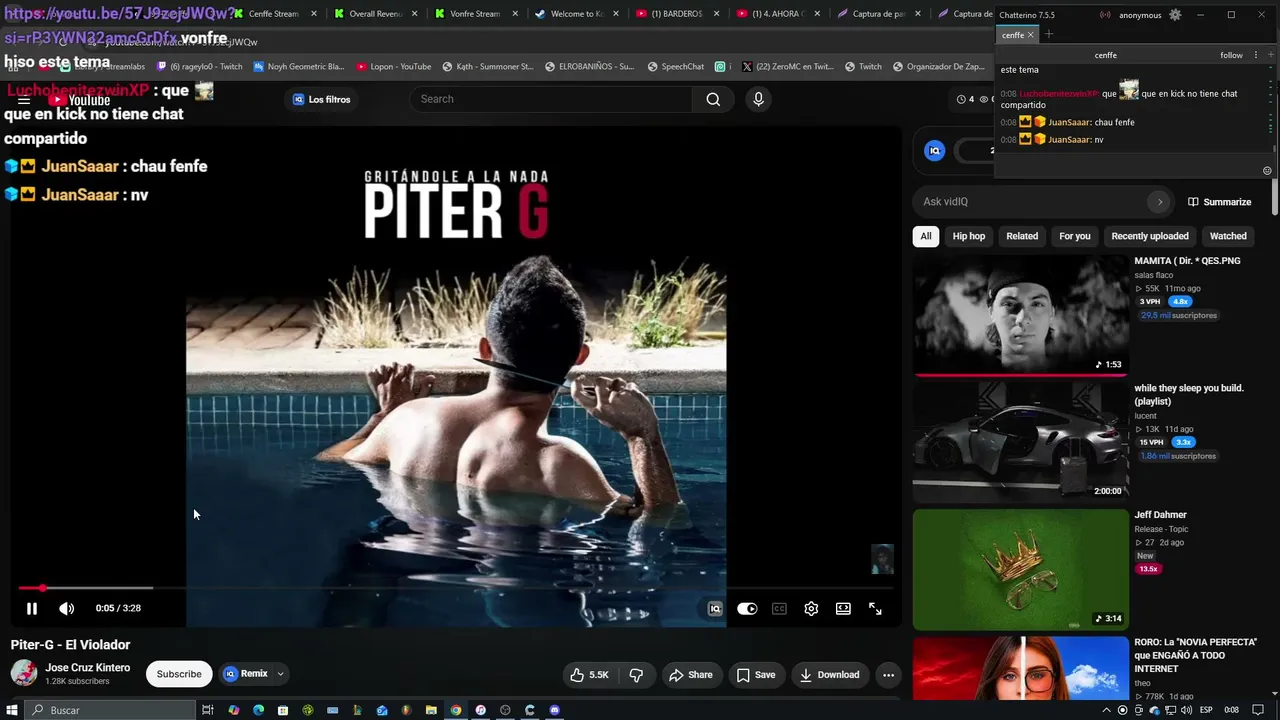Click the vidIQ icon in player controls

[x=715, y=608]
